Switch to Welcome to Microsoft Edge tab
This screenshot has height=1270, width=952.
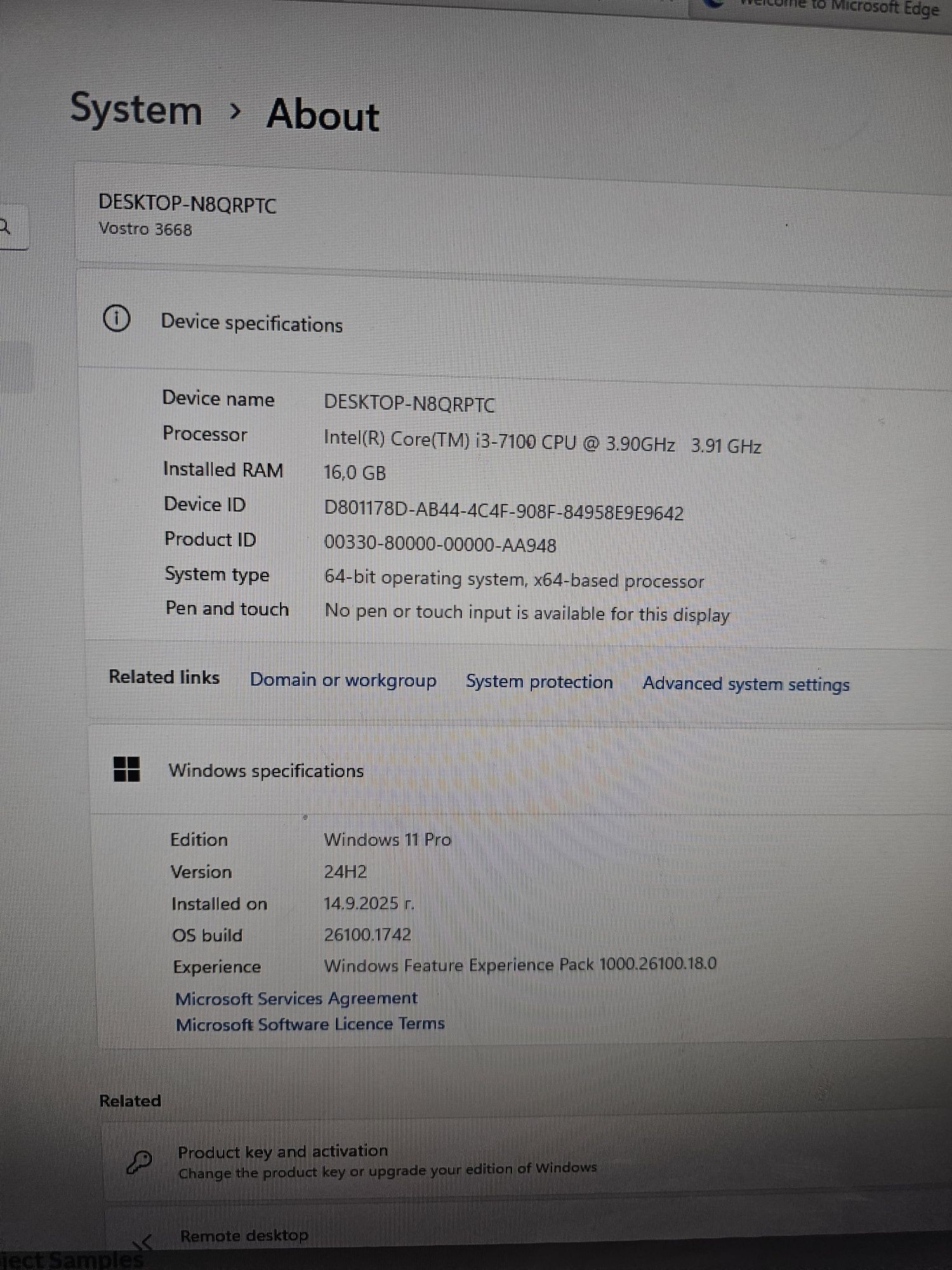[825, 8]
